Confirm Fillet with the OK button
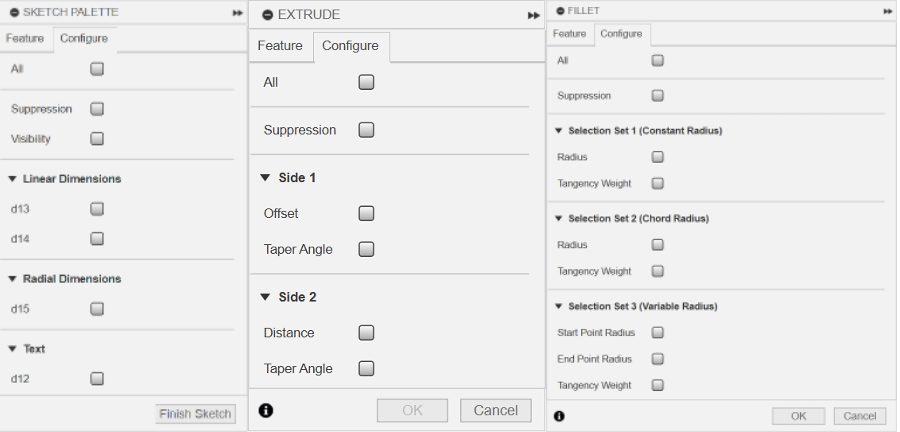Image resolution: width=900 pixels, height=432 pixels. (798, 416)
